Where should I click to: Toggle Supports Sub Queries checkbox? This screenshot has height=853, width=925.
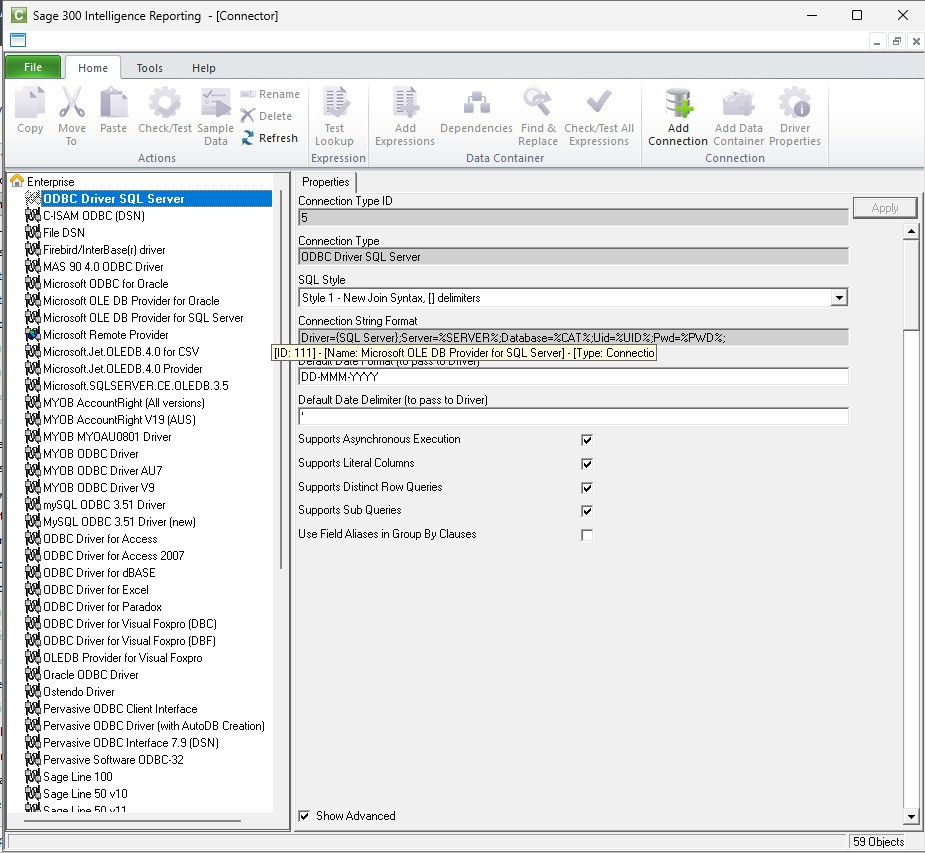coord(586,511)
